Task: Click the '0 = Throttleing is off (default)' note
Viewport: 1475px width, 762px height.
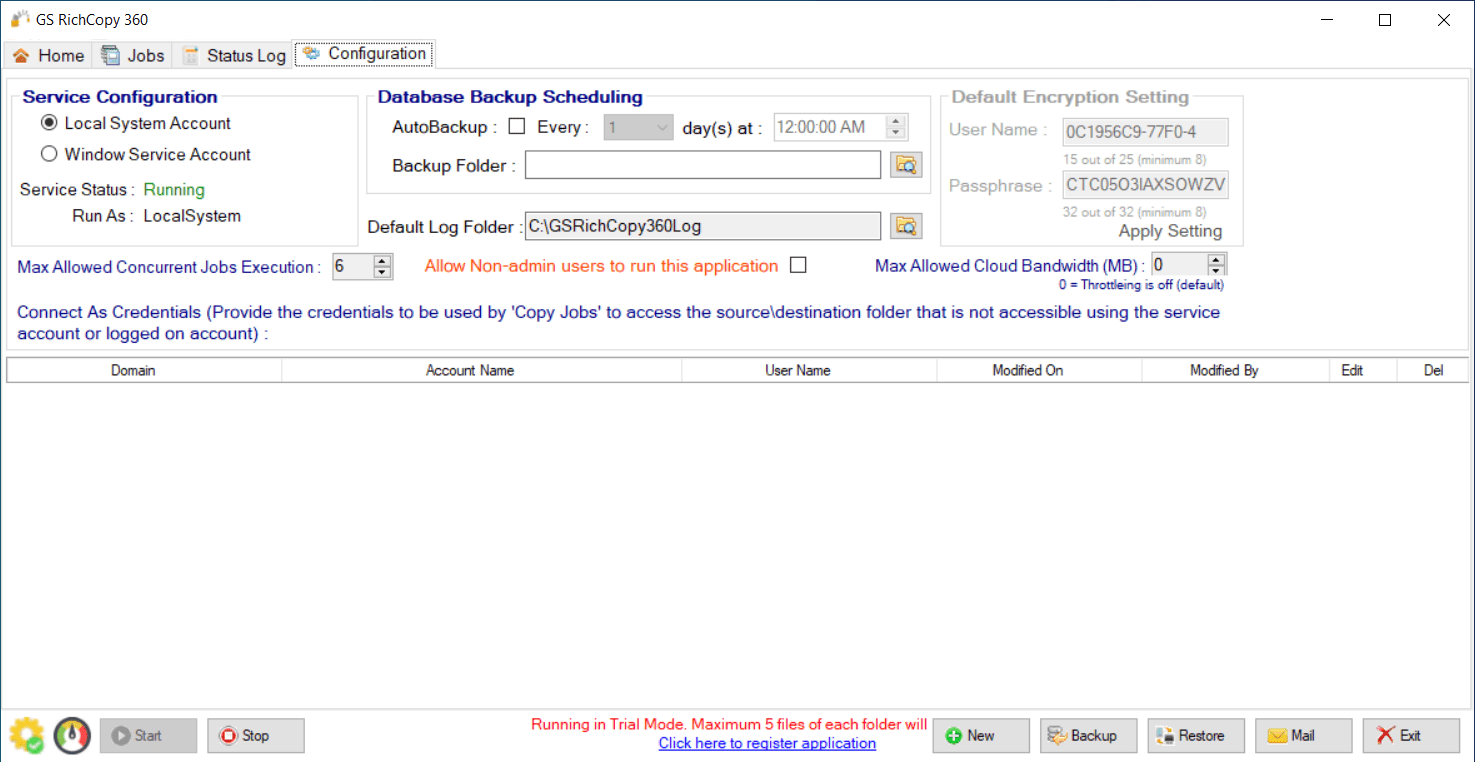Action: [1141, 285]
